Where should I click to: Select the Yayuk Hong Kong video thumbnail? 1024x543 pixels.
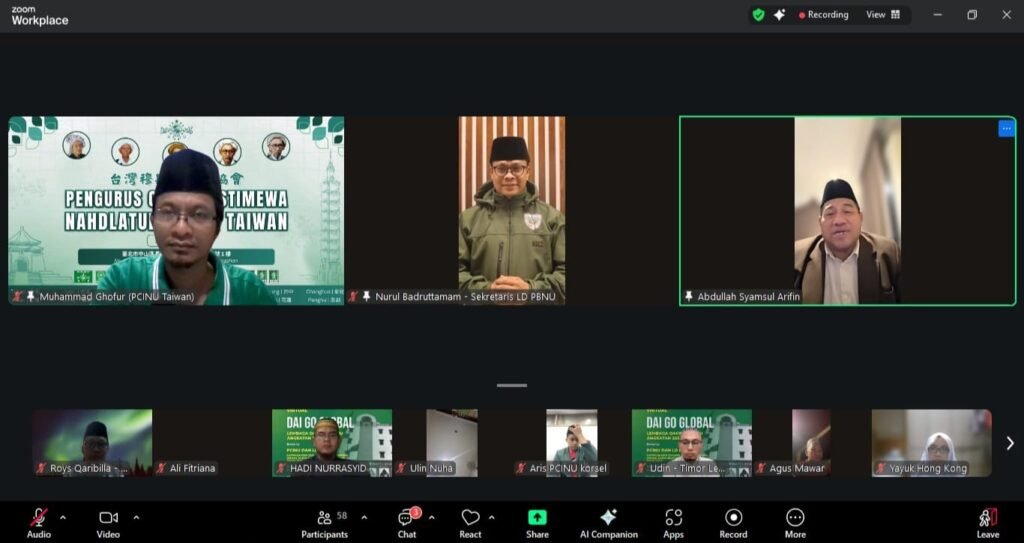pyautogui.click(x=931, y=443)
